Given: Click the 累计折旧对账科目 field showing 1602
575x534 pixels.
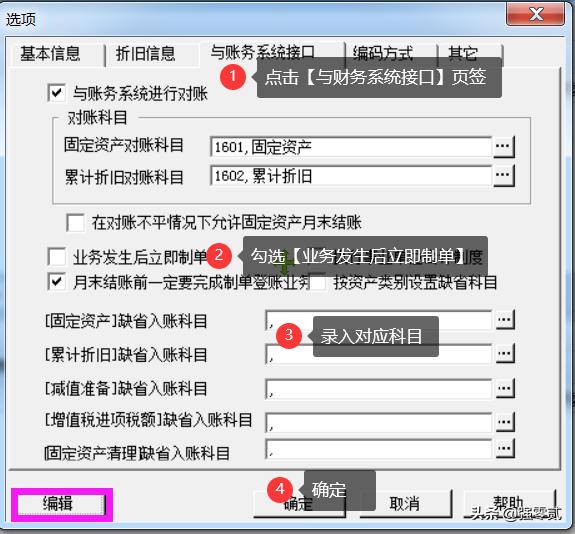Looking at the screenshot, I should [x=351, y=176].
